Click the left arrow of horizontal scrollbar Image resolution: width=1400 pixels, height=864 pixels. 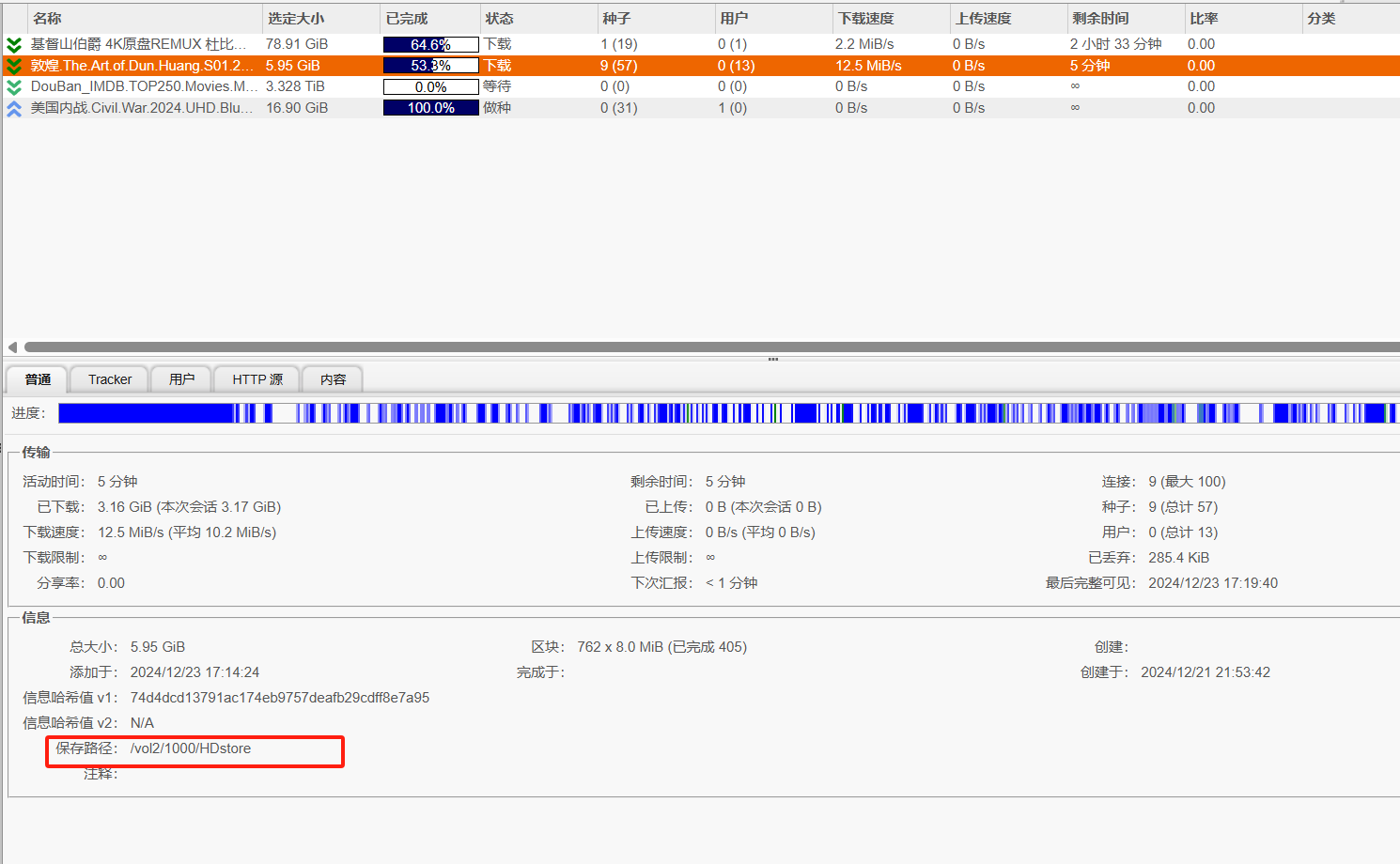(12, 347)
